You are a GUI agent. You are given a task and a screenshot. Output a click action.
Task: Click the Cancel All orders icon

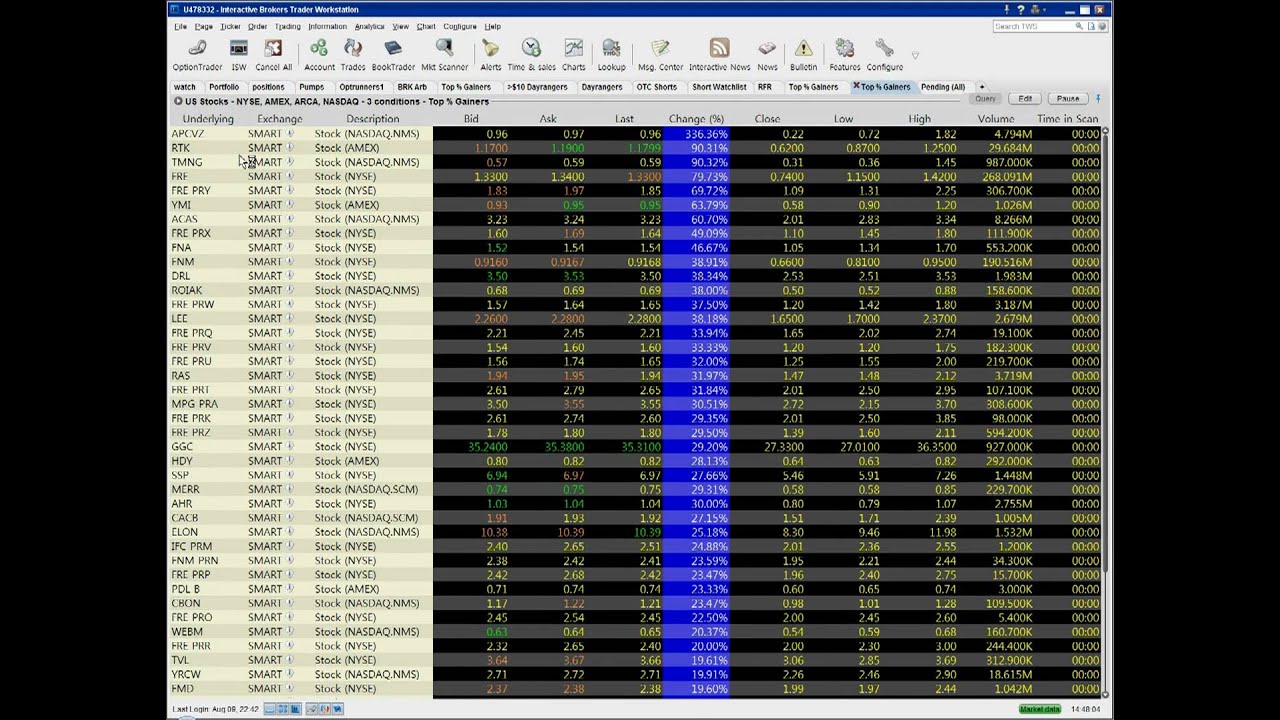pyautogui.click(x=273, y=55)
